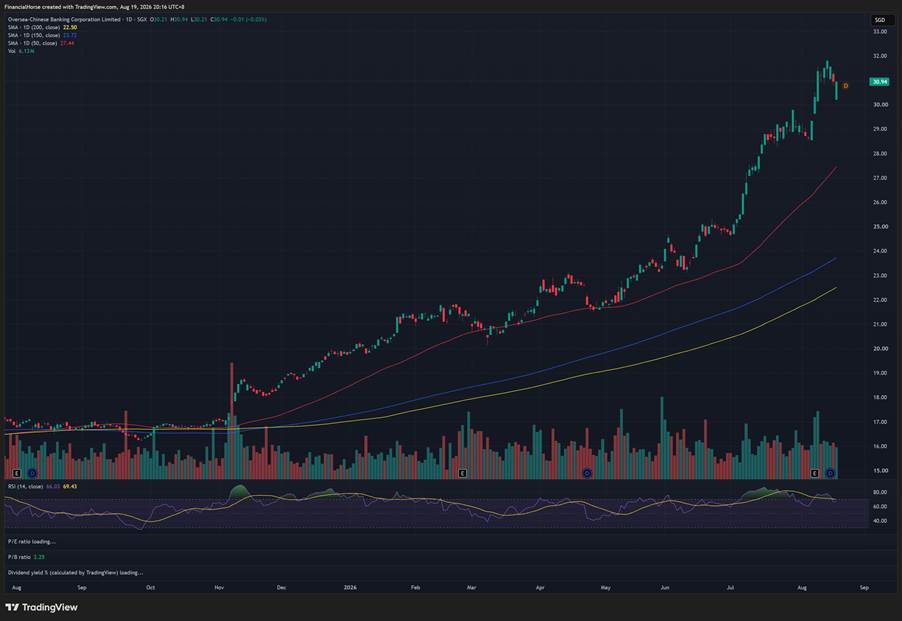This screenshot has width=902, height=621.
Task: Click the Jul label on the time axis
Action: point(730,588)
